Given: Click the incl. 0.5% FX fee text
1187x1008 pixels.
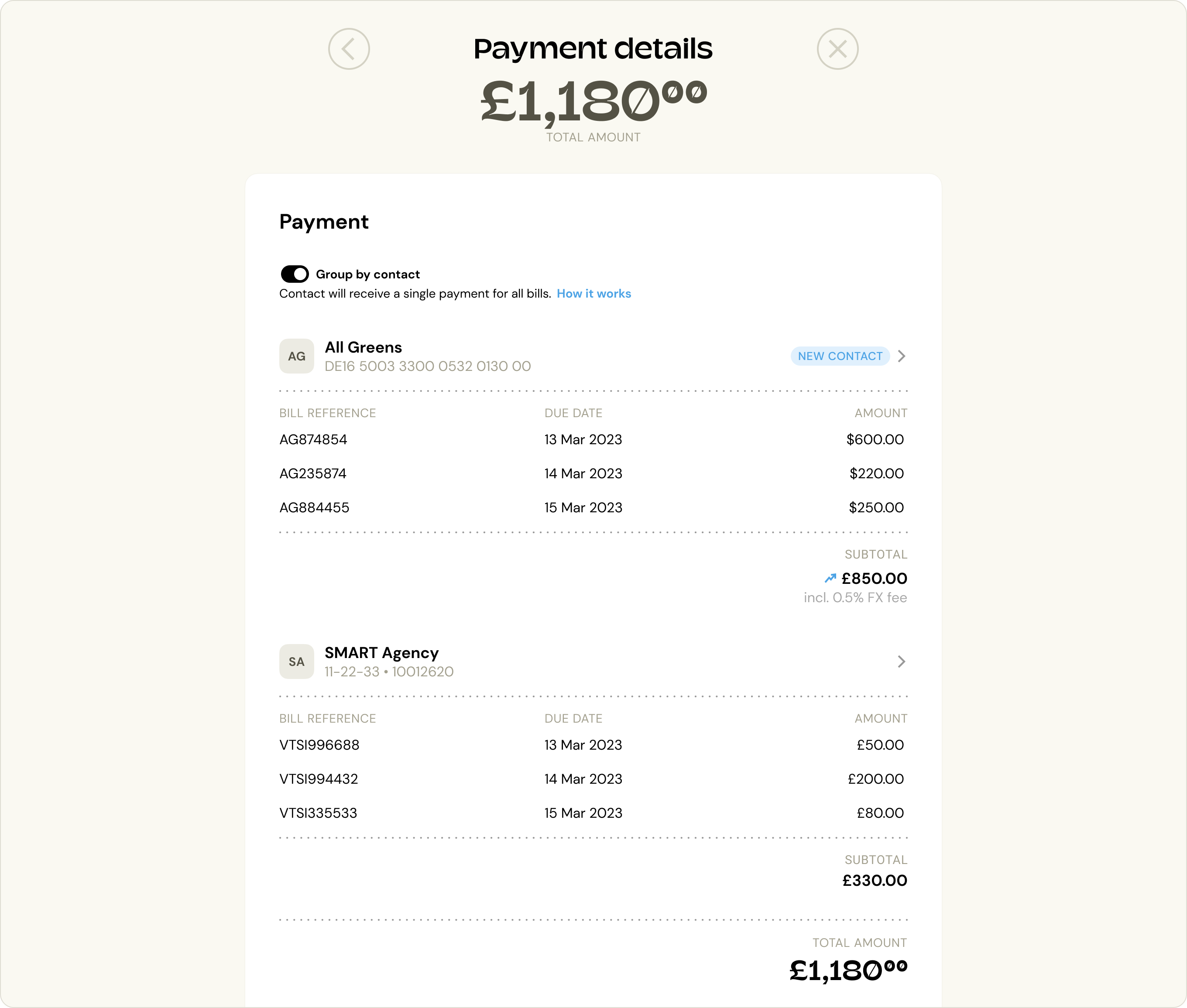Looking at the screenshot, I should tap(855, 597).
